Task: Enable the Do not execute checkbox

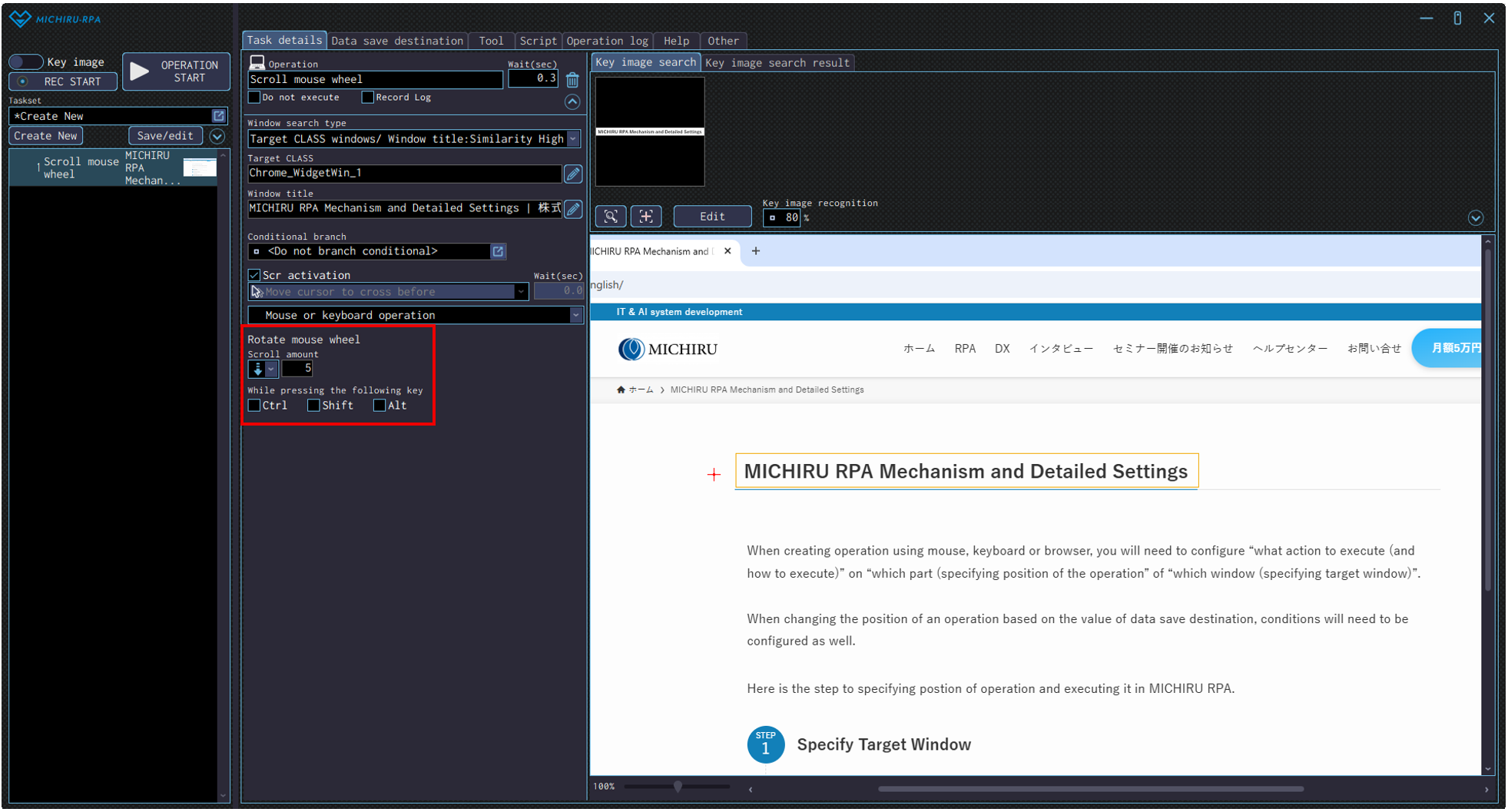Action: (x=254, y=98)
